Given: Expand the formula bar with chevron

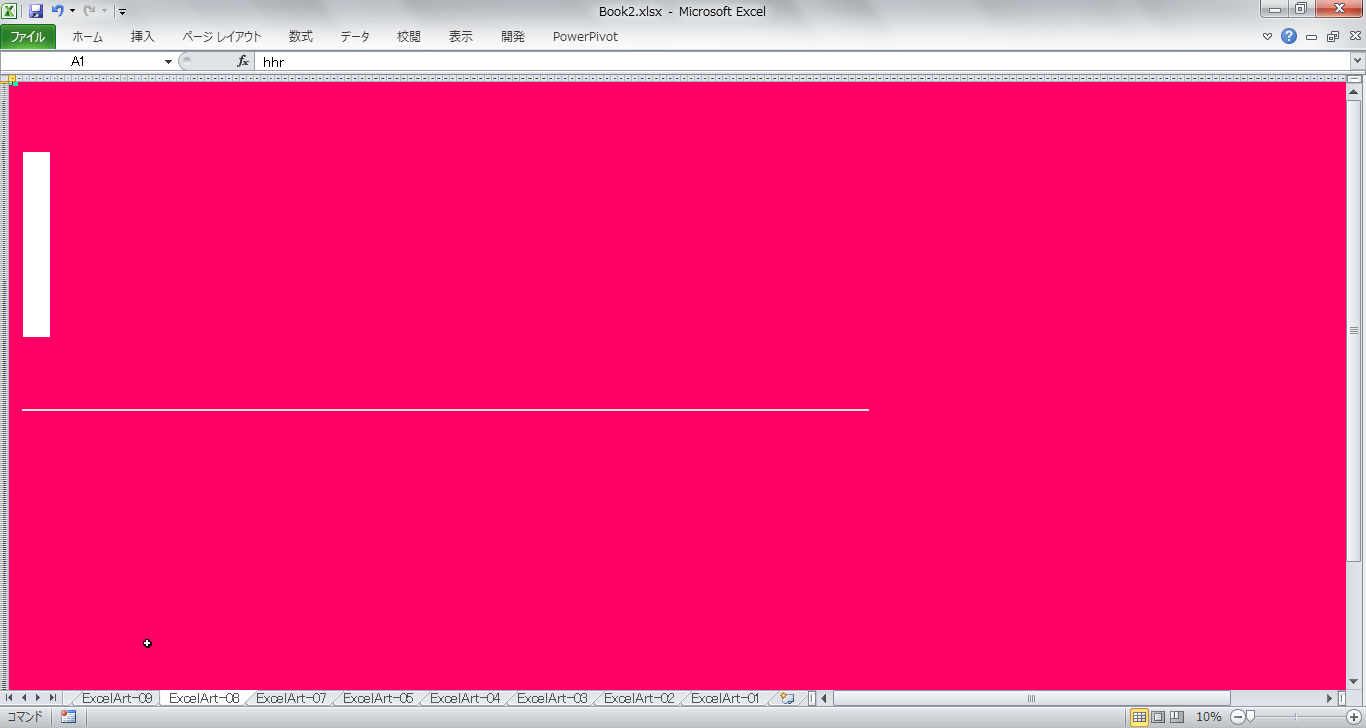Looking at the screenshot, I should click(1357, 61).
